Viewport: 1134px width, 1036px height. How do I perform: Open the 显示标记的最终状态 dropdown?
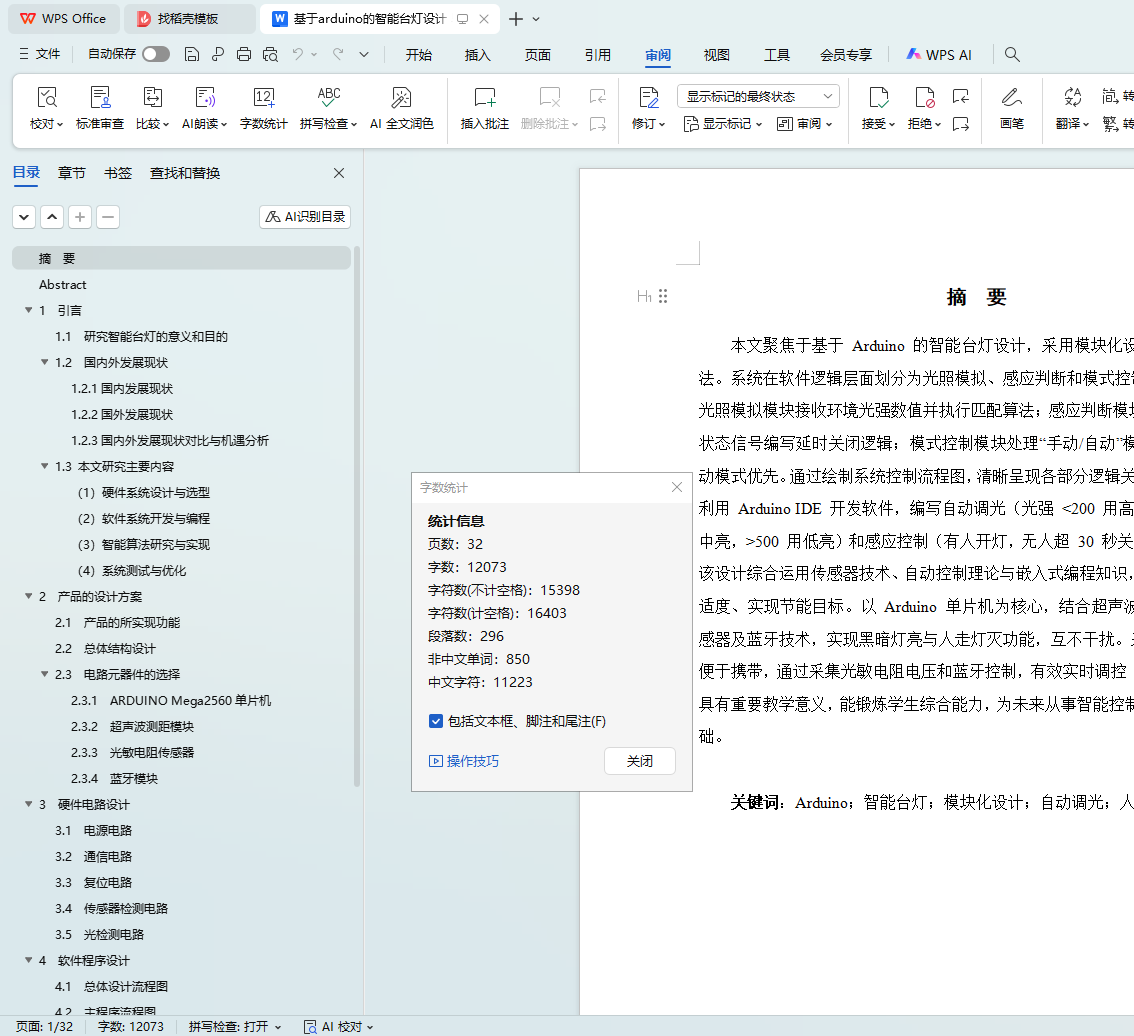pos(758,96)
